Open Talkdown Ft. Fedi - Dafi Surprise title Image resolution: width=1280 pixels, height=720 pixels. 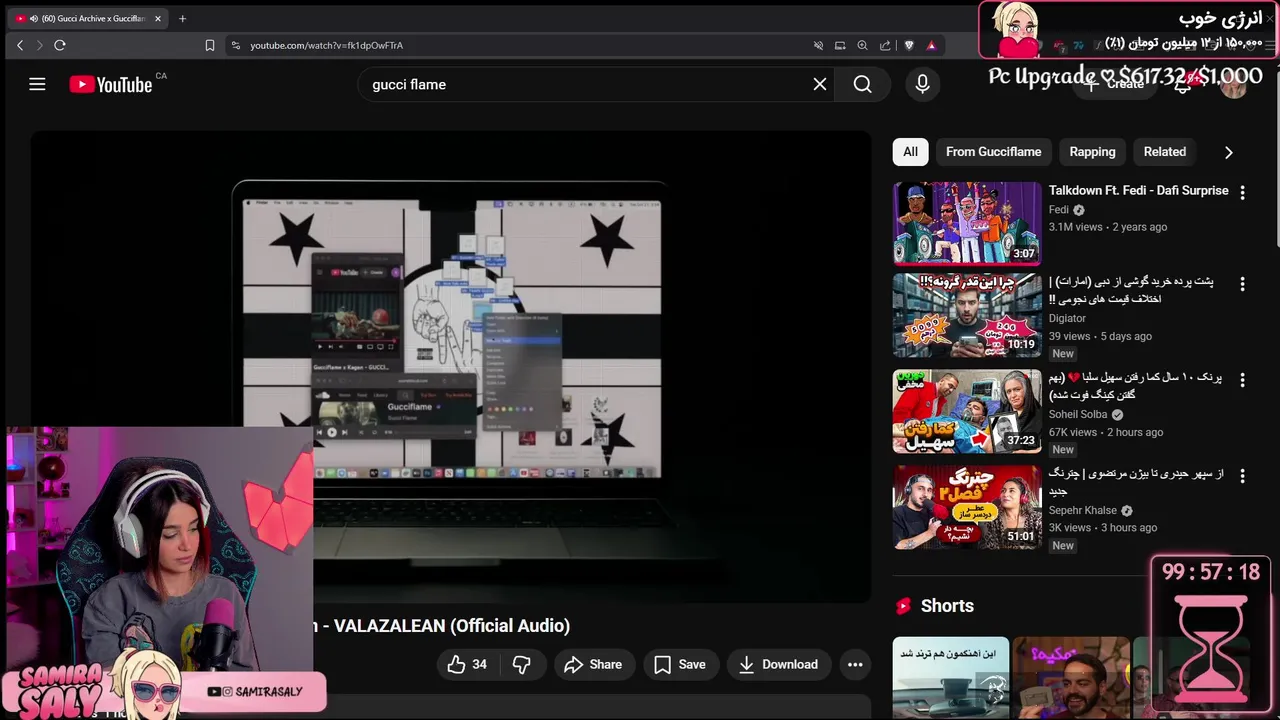coord(1138,190)
